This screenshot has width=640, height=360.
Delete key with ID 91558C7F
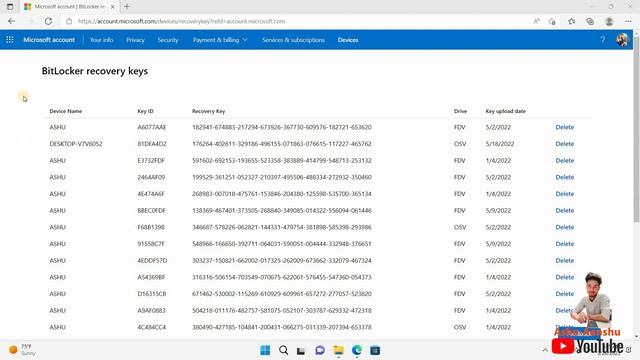click(x=564, y=244)
